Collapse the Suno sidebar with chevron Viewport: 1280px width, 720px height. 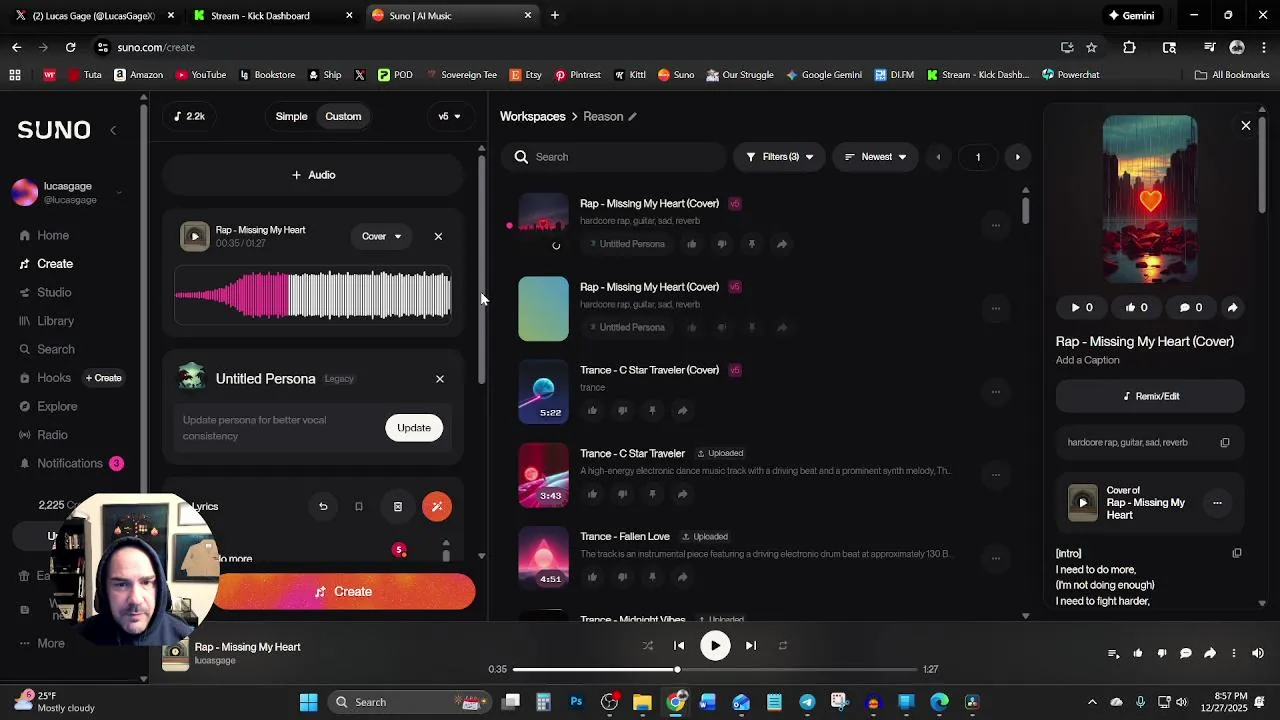pos(113,130)
